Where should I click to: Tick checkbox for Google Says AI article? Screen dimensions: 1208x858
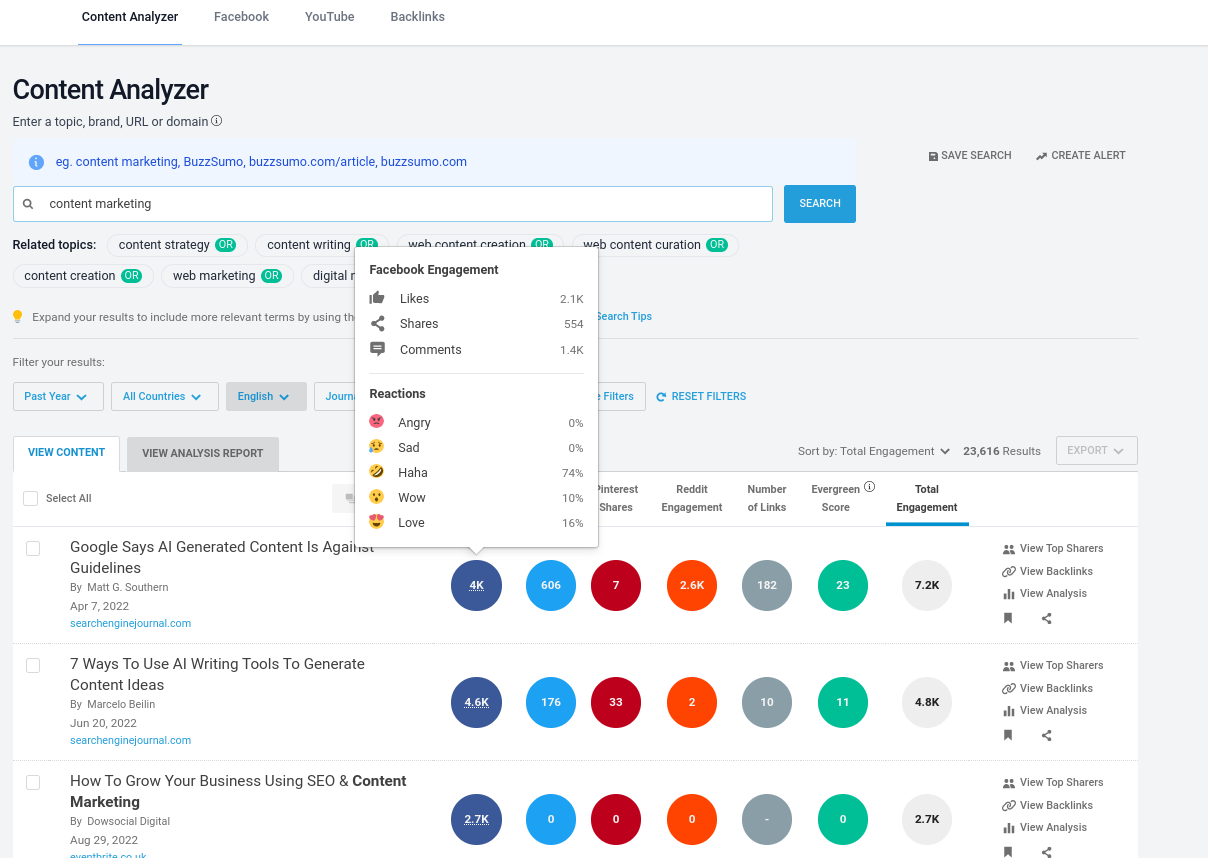pos(33,548)
